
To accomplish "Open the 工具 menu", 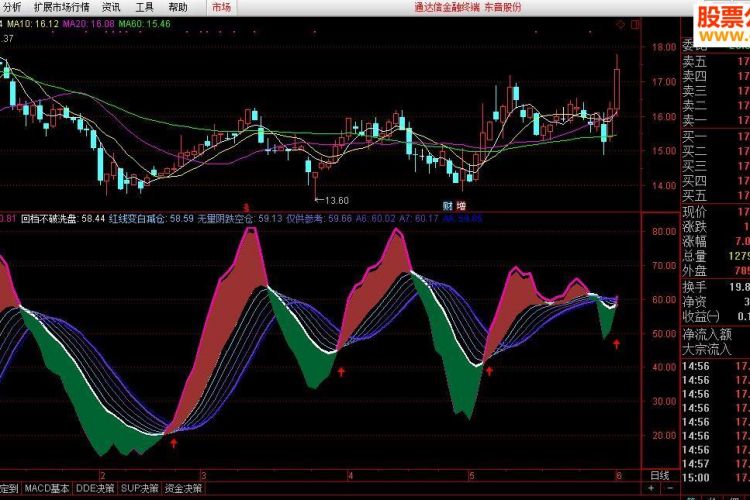I will pyautogui.click(x=144, y=7).
